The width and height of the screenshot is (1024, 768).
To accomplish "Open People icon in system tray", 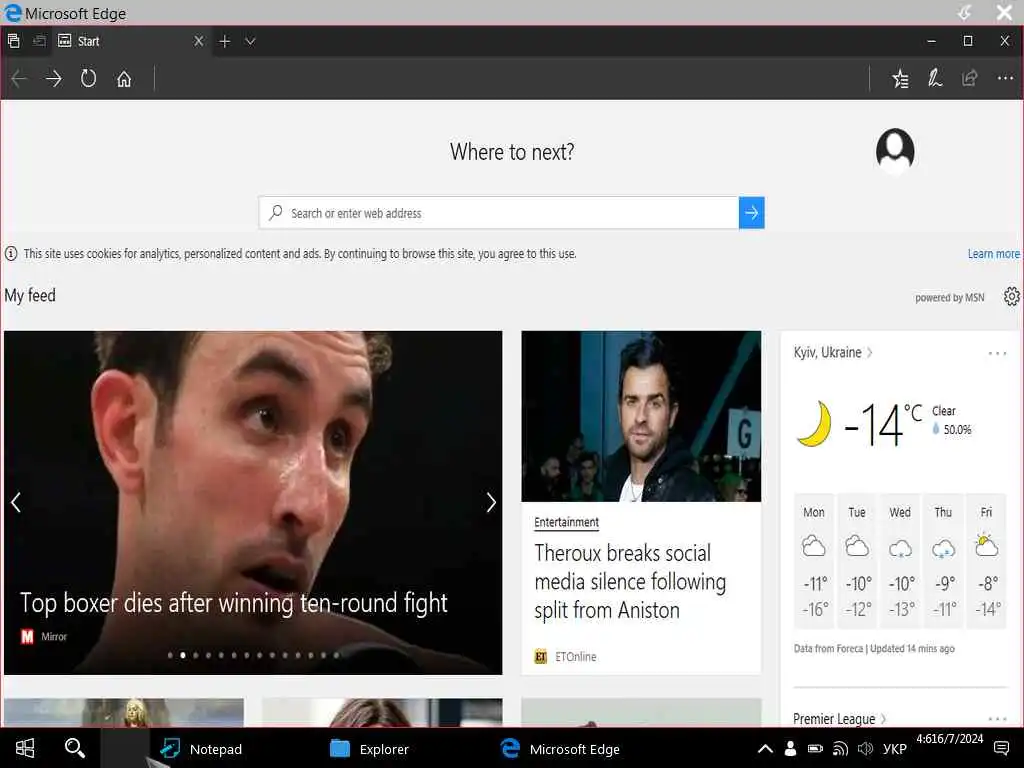I will pyautogui.click(x=790, y=748).
